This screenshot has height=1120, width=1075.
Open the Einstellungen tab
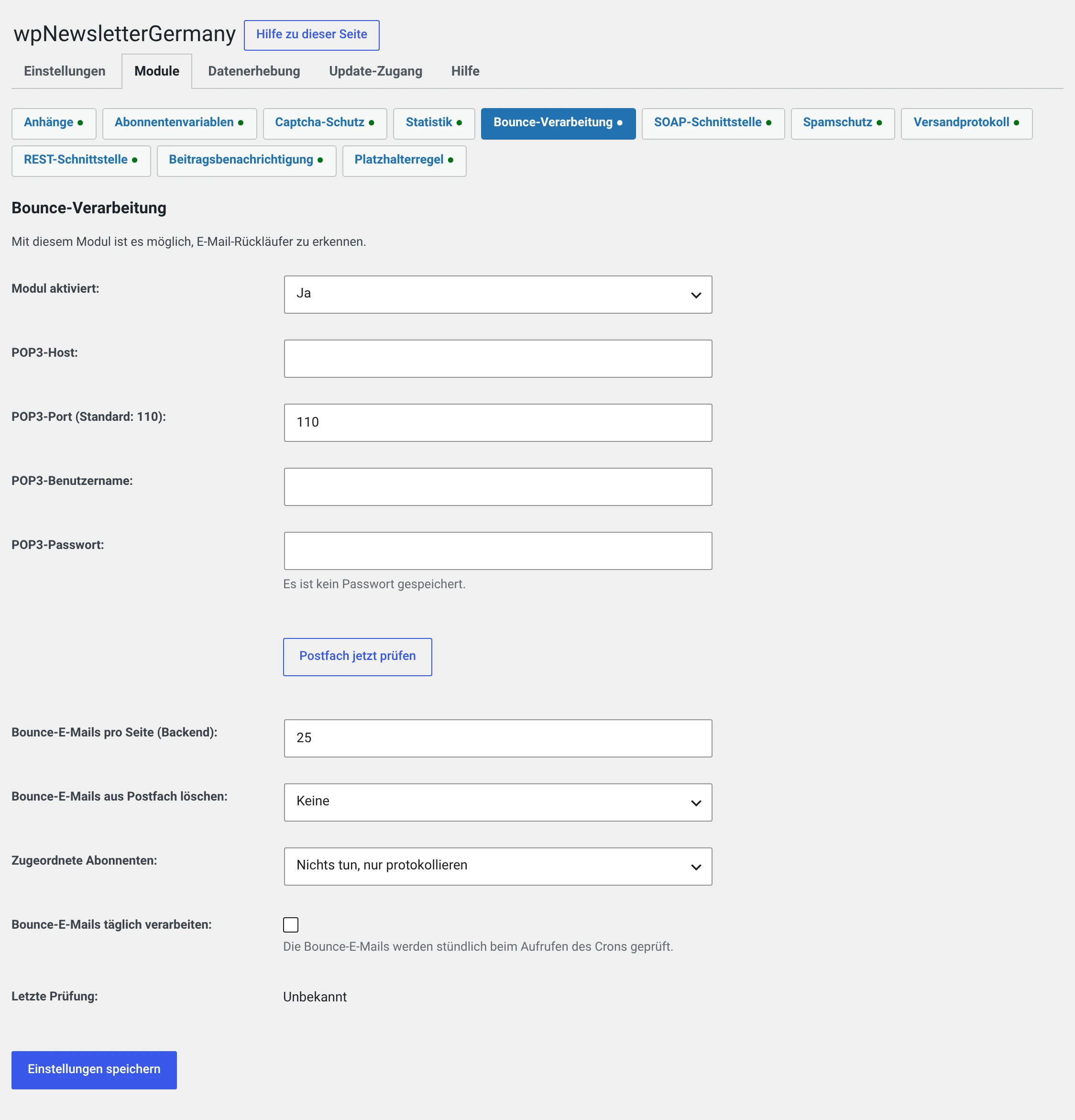pyautogui.click(x=65, y=71)
